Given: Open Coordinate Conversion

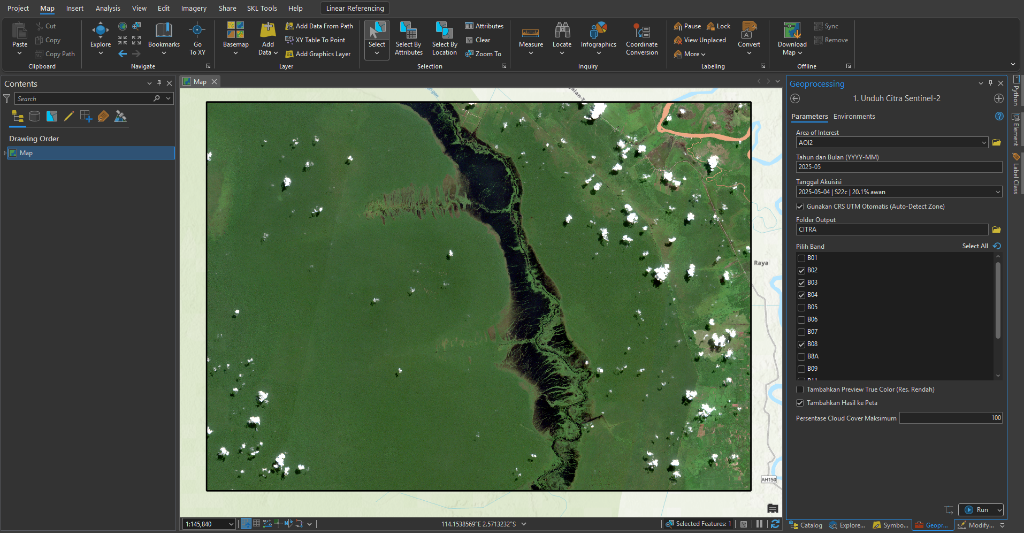Looking at the screenshot, I should click(642, 39).
